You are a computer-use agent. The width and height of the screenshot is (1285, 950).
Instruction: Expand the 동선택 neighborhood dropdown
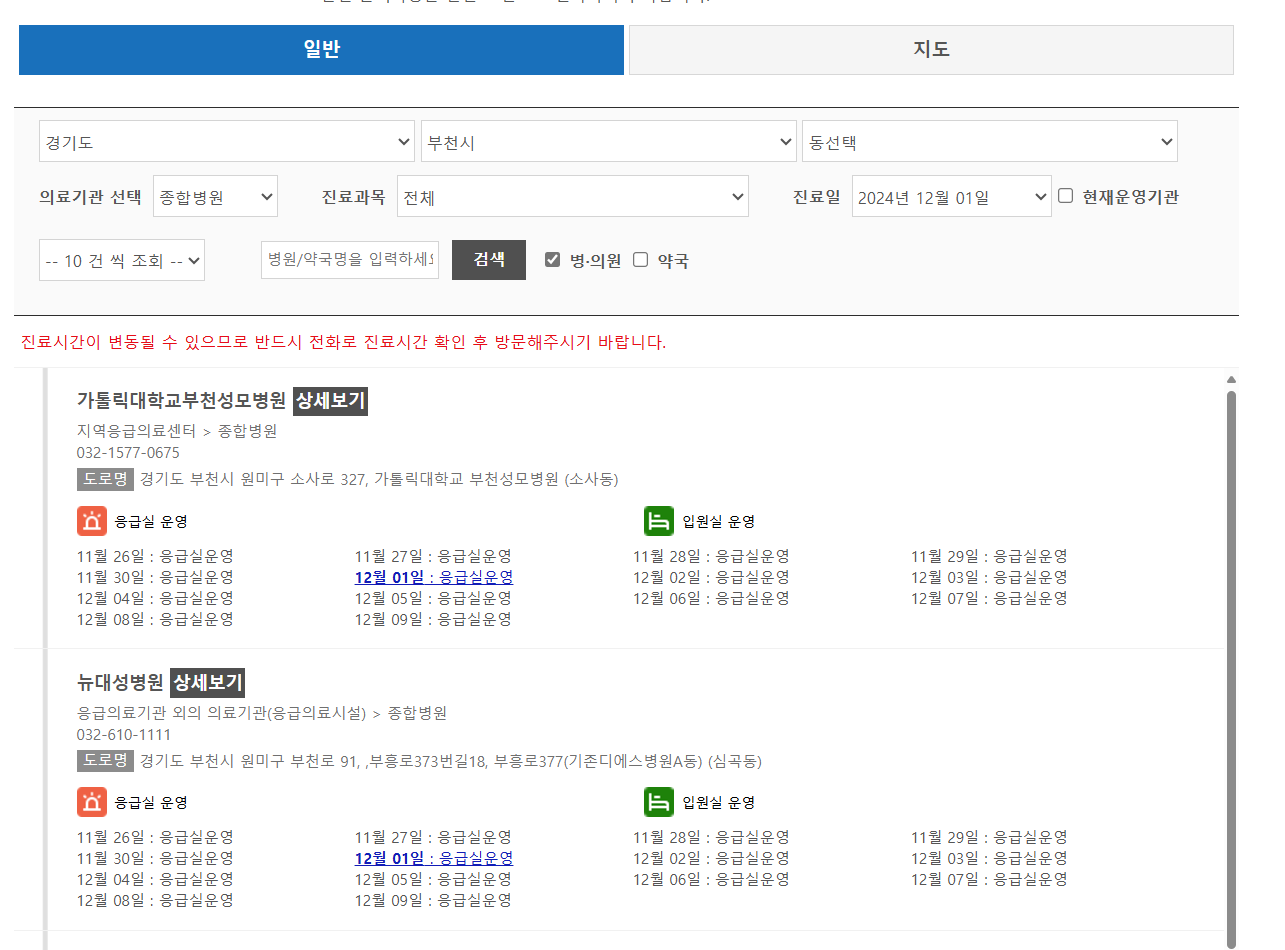[x=989, y=141]
